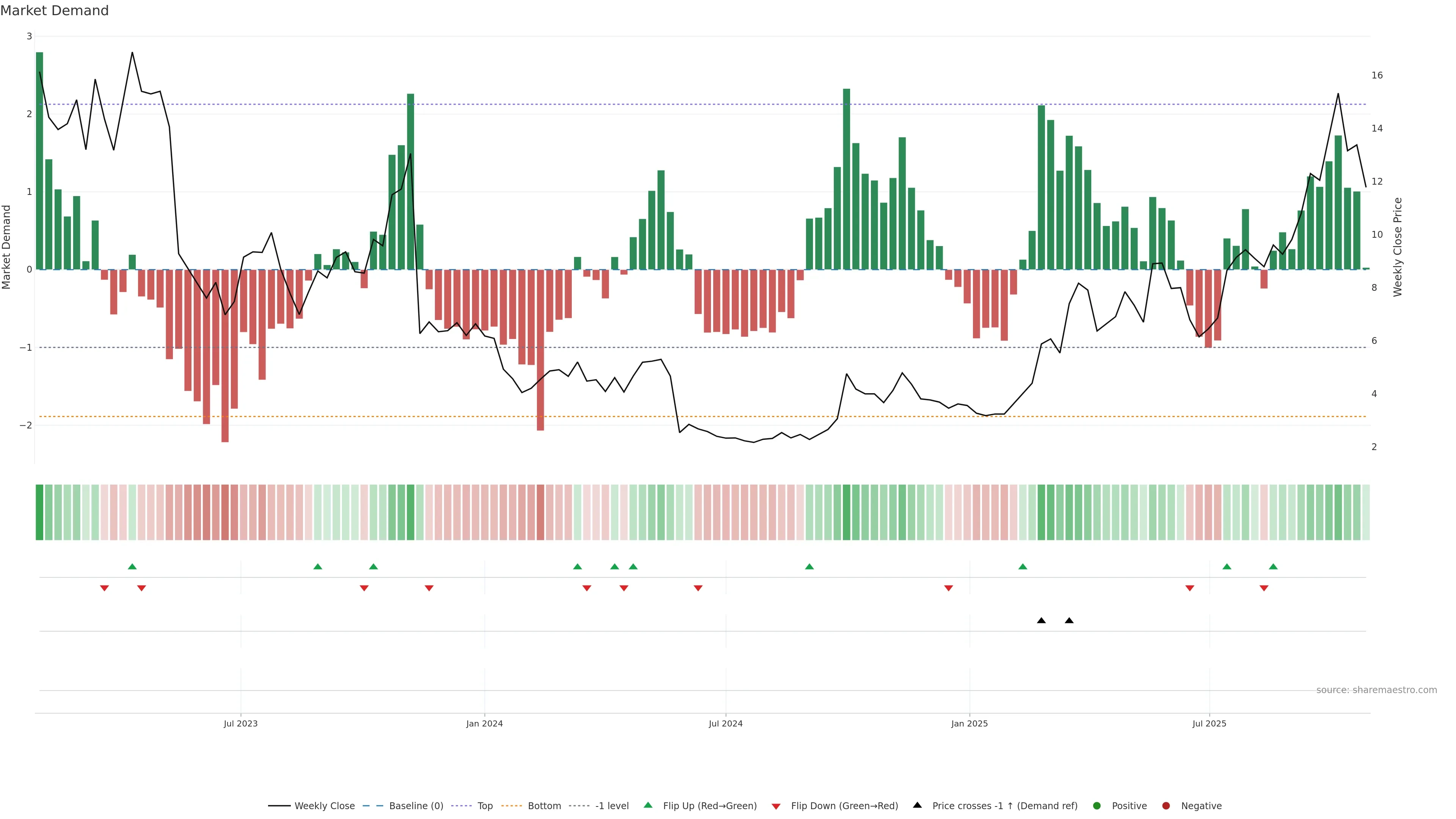The height and width of the screenshot is (819, 1456).
Task: Click the Bottom legend item
Action: 544,806
